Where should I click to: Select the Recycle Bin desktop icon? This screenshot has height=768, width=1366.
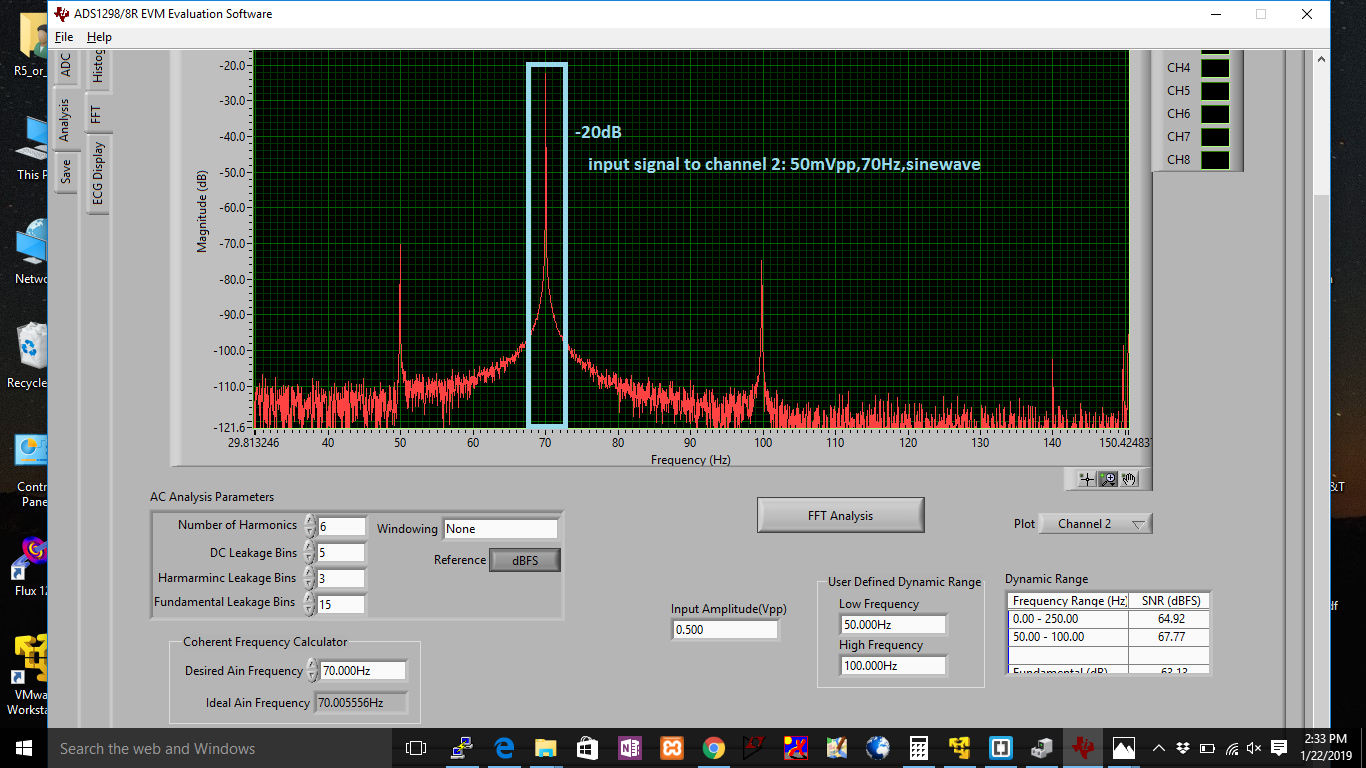click(27, 355)
